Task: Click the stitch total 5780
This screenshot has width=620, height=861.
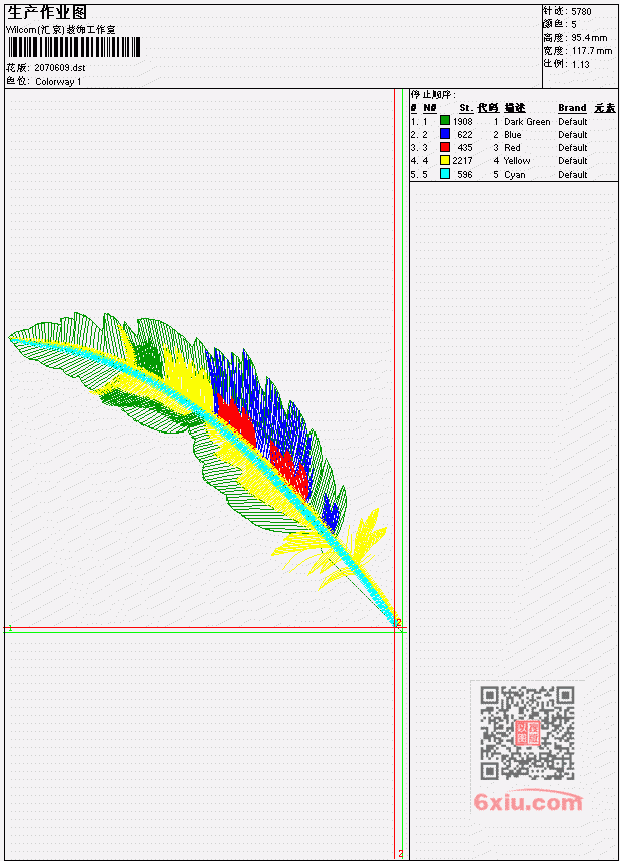Action: (581, 12)
